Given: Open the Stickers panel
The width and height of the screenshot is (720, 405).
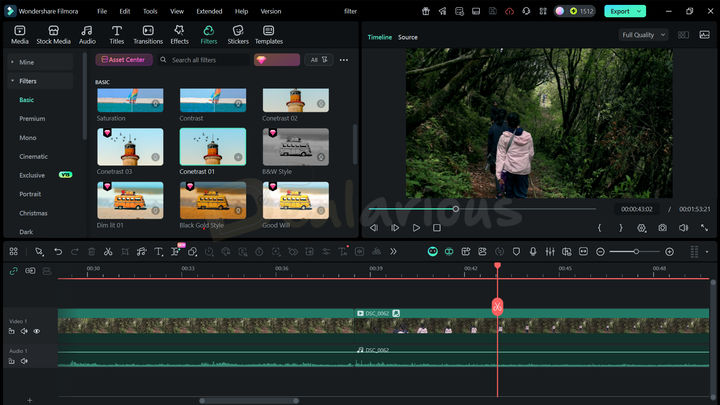Looking at the screenshot, I should click(x=238, y=35).
